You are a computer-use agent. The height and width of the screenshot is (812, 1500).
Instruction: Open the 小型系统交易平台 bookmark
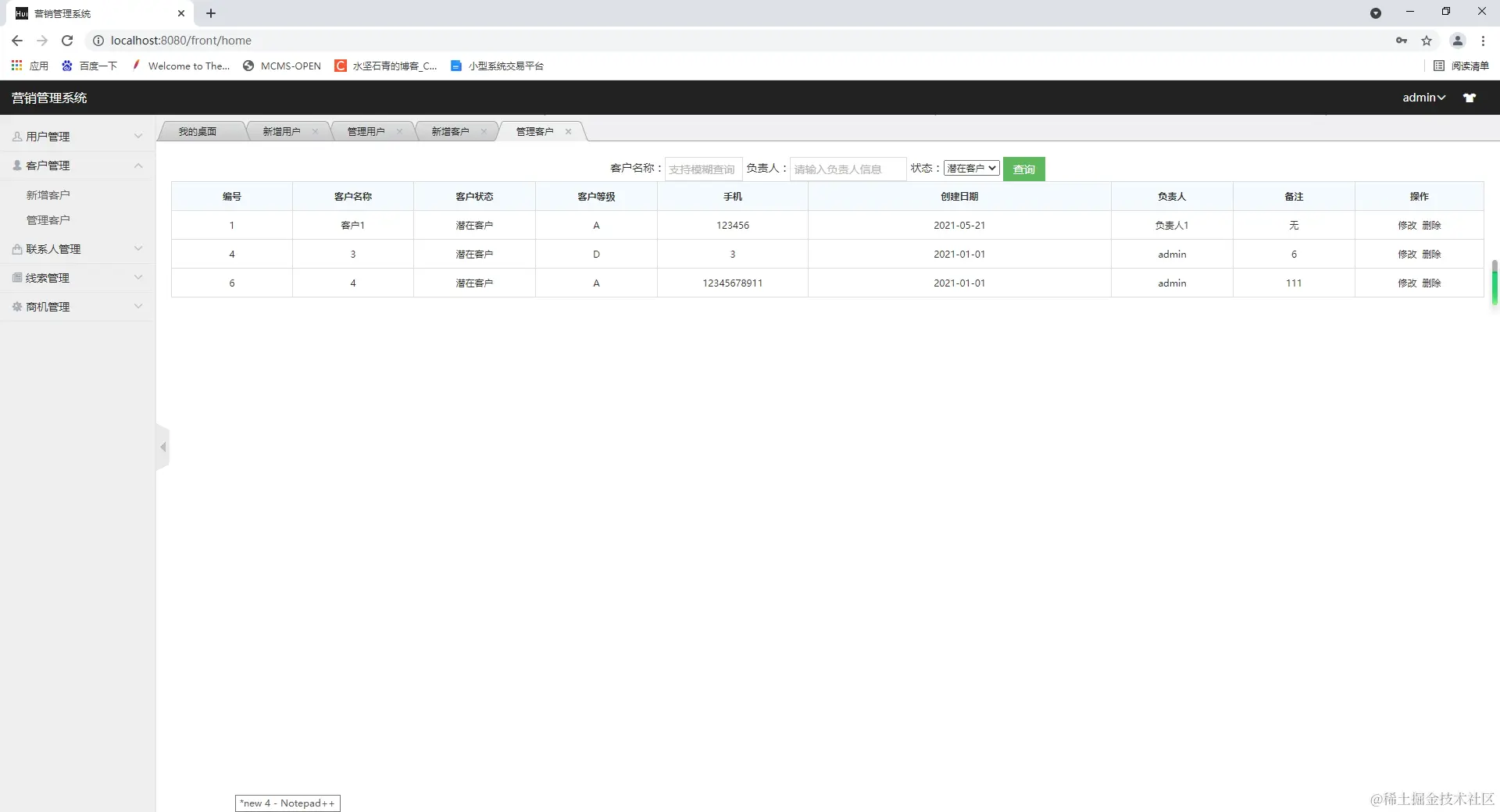(x=497, y=66)
